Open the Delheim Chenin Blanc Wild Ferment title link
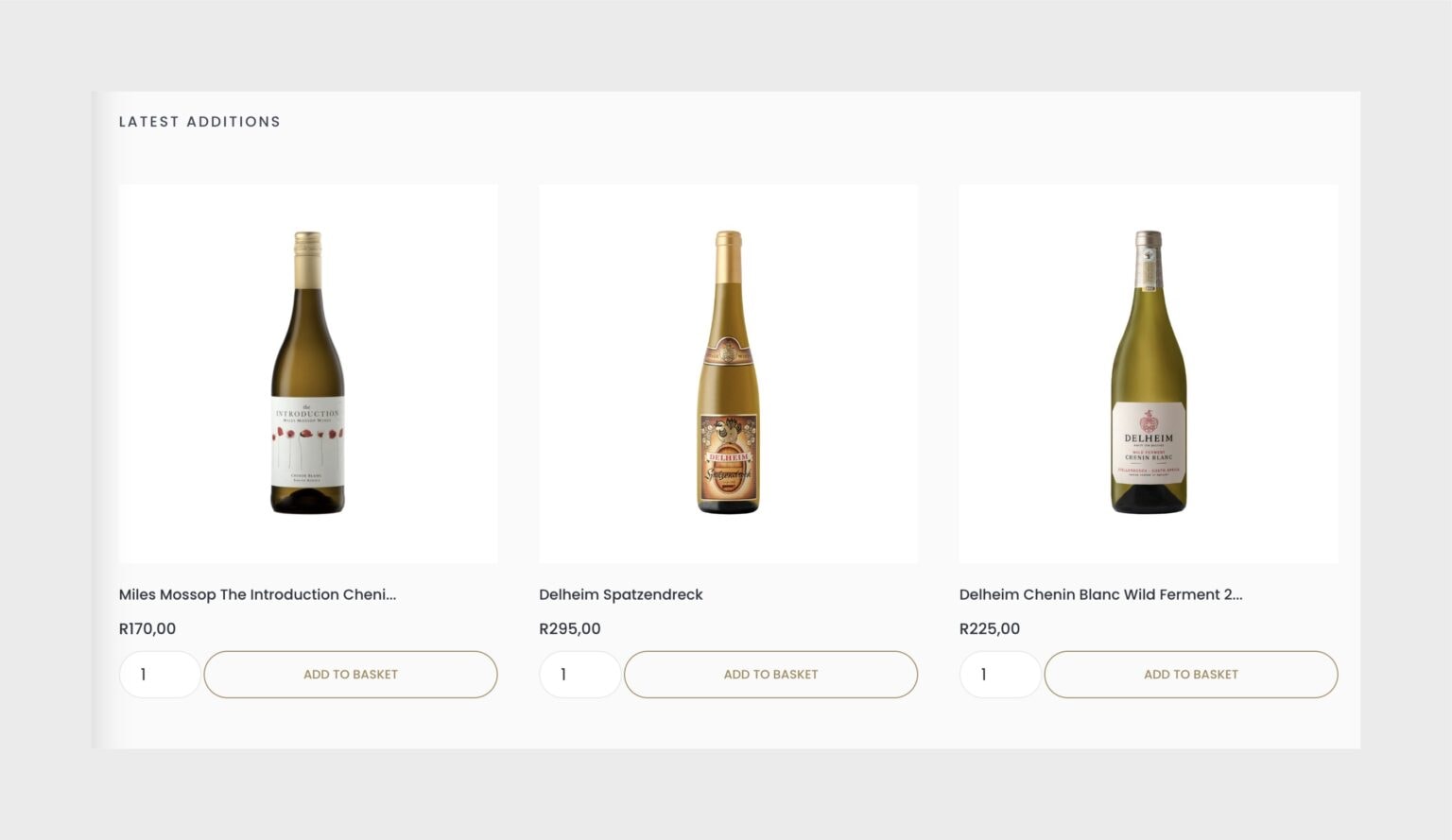The image size is (1452, 840). pos(1100,594)
